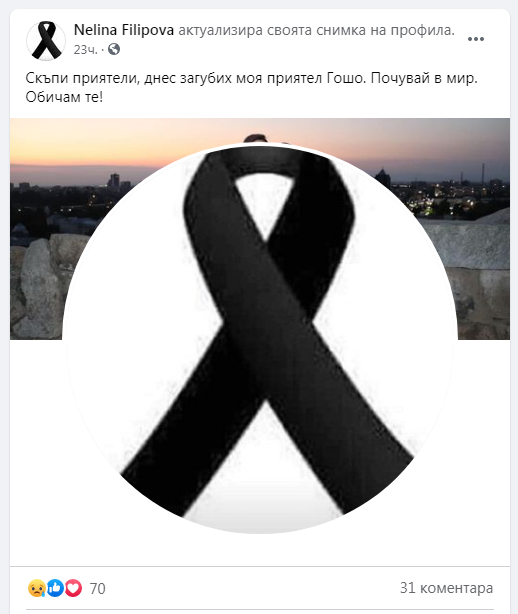Click the tall building on the left skyline

click(x=114, y=181)
